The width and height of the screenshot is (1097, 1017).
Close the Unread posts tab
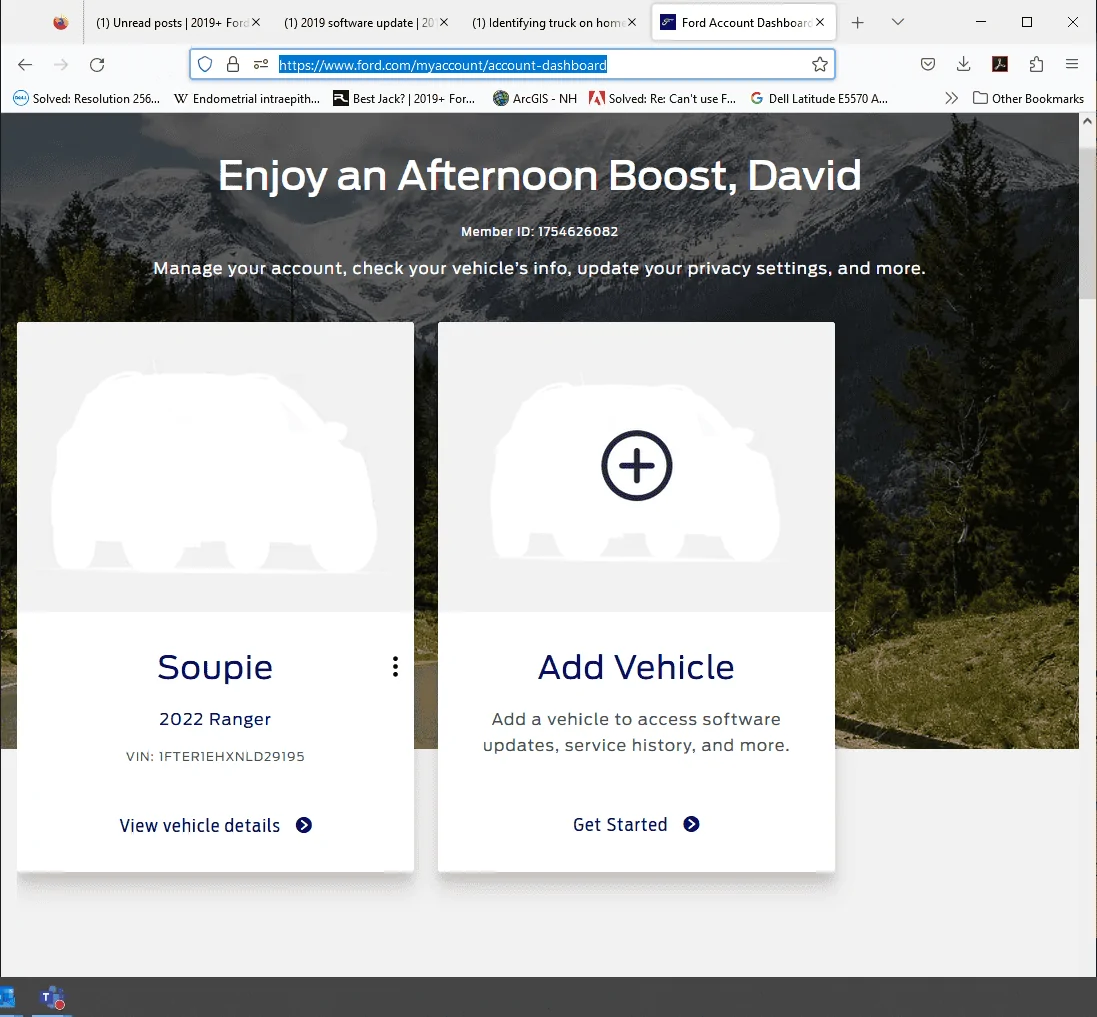tap(256, 22)
